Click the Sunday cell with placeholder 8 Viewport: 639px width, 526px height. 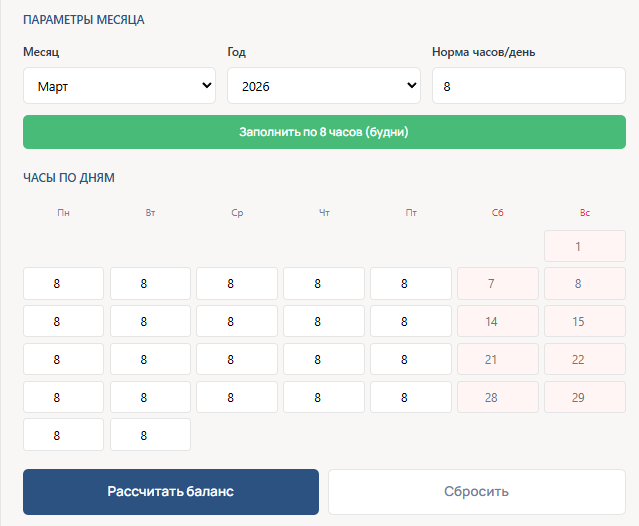(584, 284)
